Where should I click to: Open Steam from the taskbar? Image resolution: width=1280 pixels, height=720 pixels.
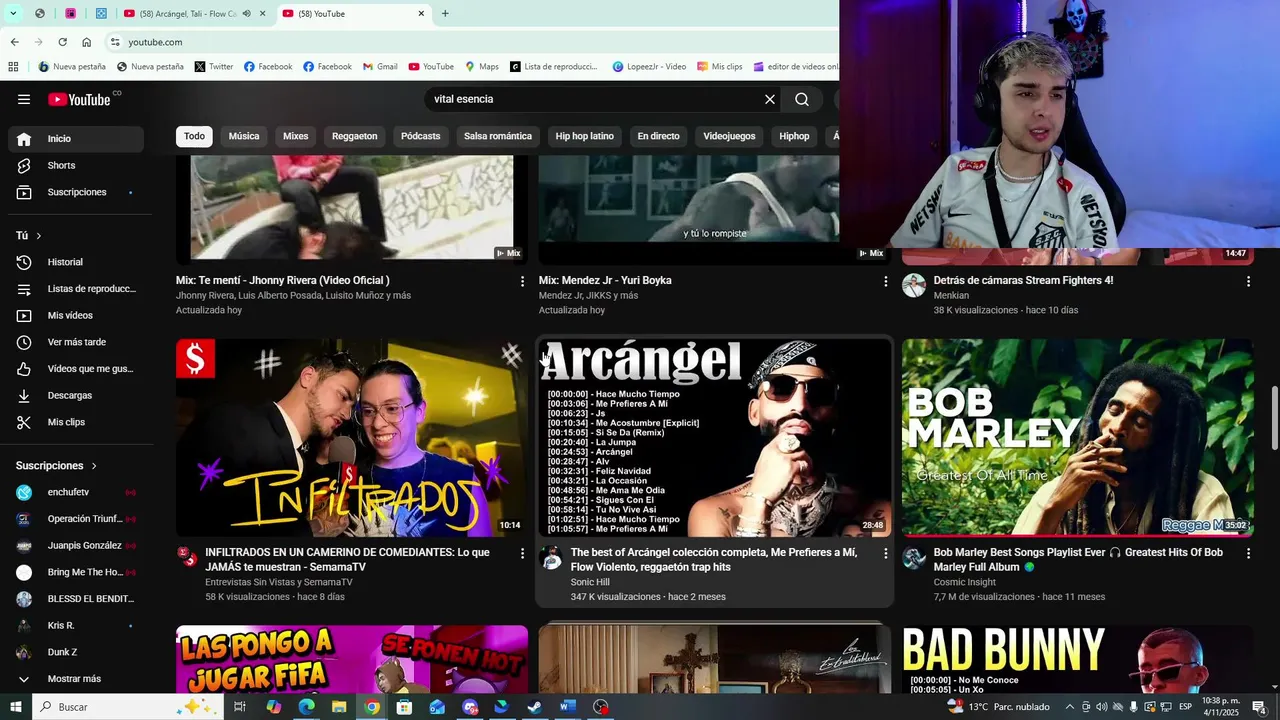[535, 707]
